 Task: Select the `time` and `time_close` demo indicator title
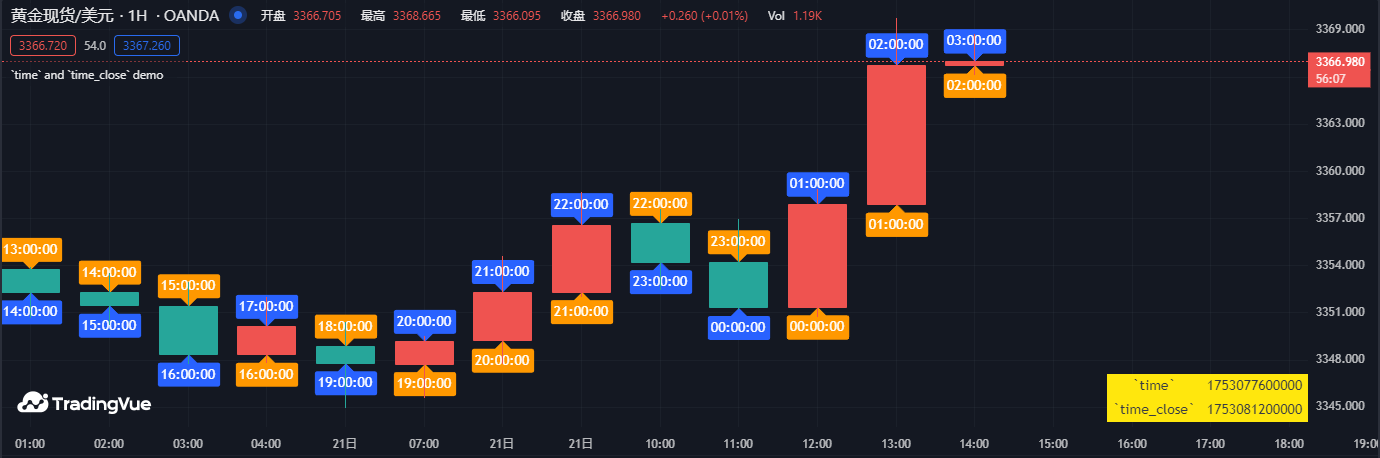point(86,75)
